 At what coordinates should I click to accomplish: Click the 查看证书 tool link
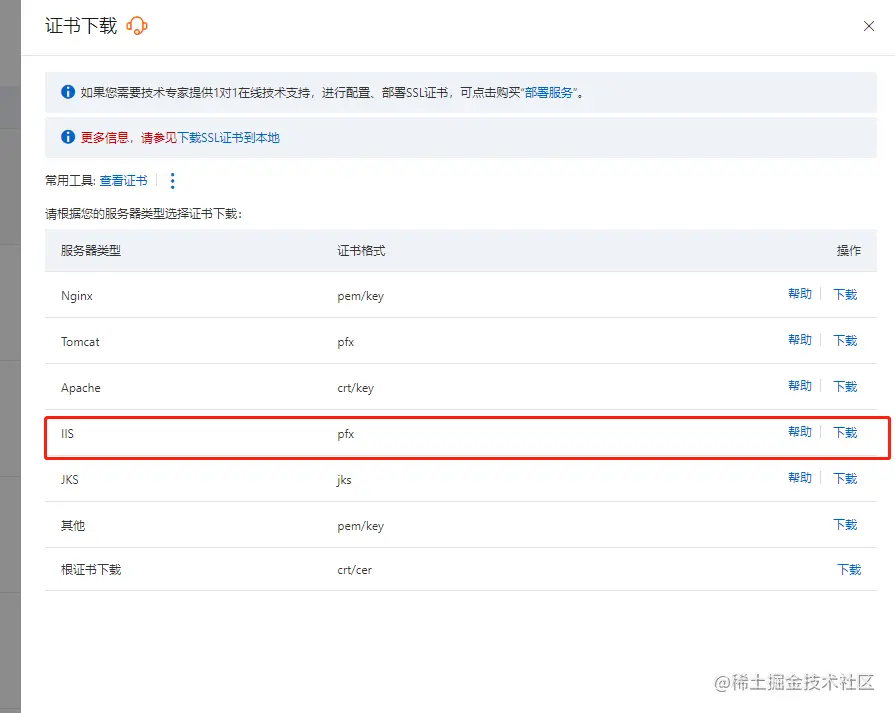click(124, 180)
